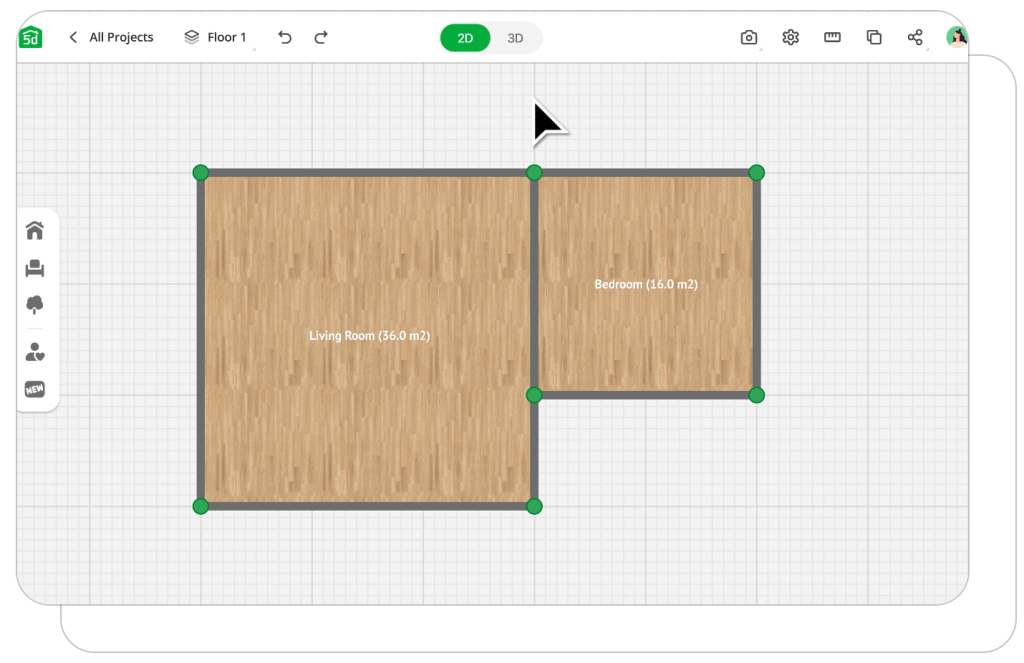
Task: Share the project via share icon
Action: point(915,38)
